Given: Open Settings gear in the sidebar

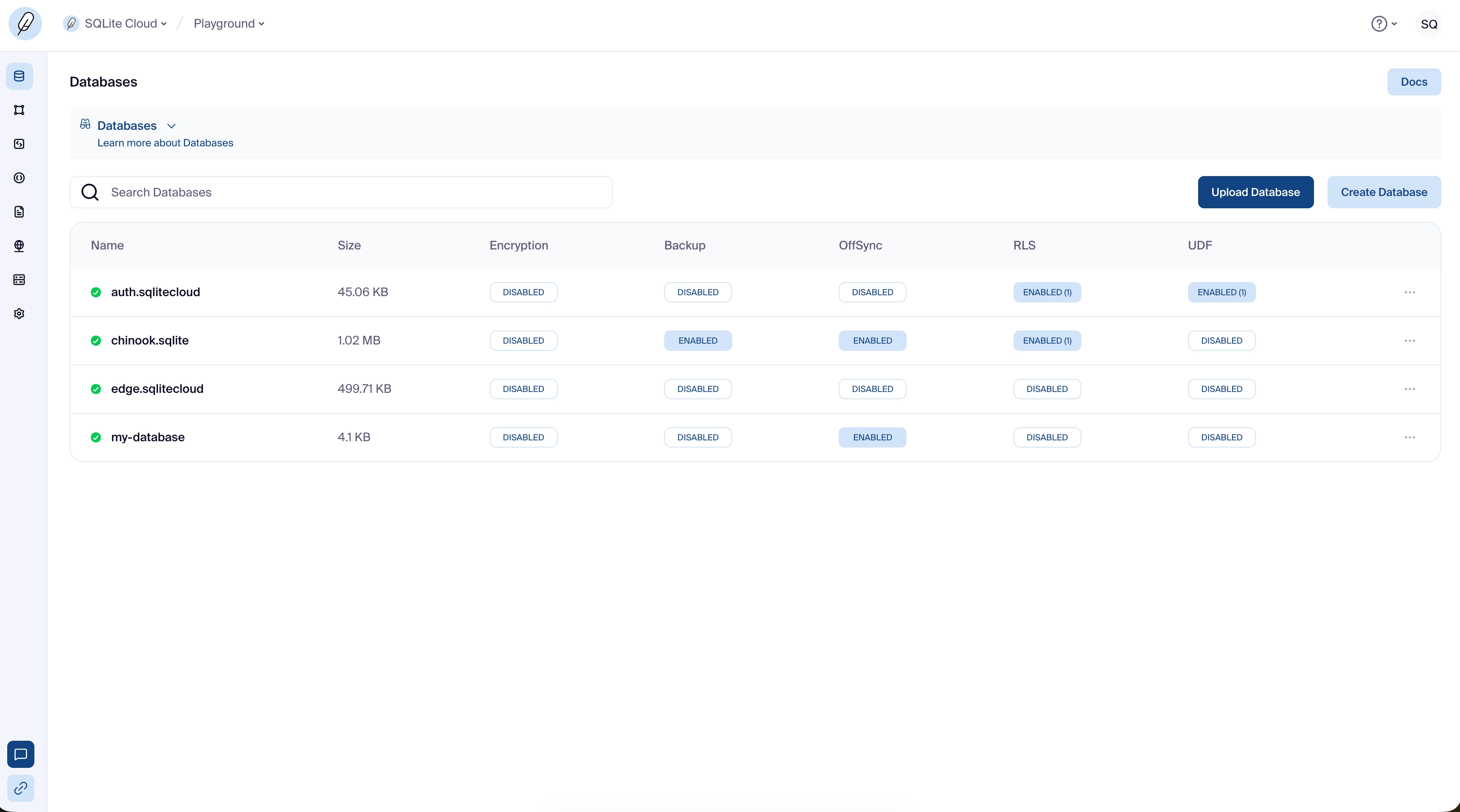Looking at the screenshot, I should point(19,314).
